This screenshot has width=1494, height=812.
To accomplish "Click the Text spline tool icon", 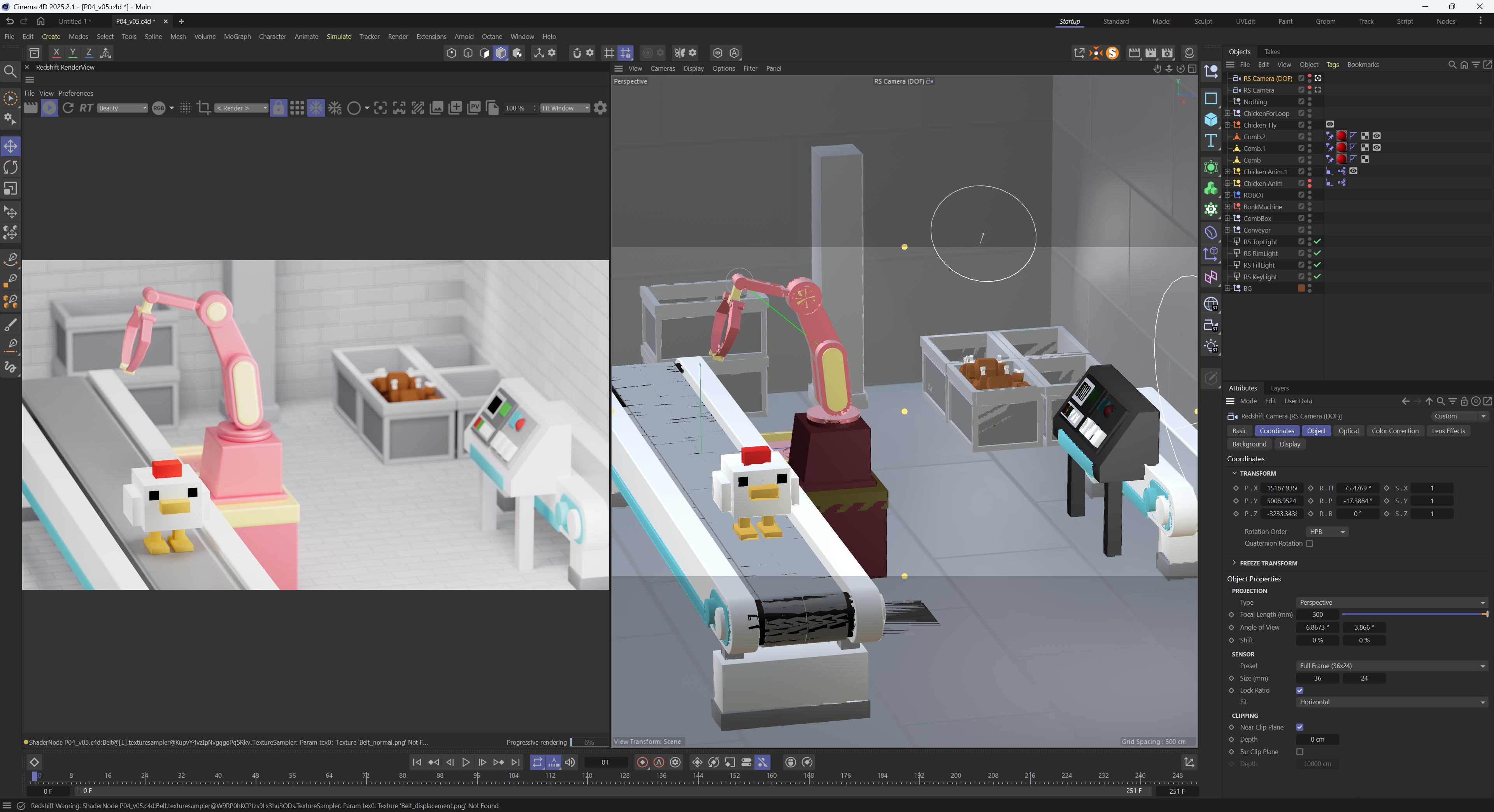I will point(1211,141).
